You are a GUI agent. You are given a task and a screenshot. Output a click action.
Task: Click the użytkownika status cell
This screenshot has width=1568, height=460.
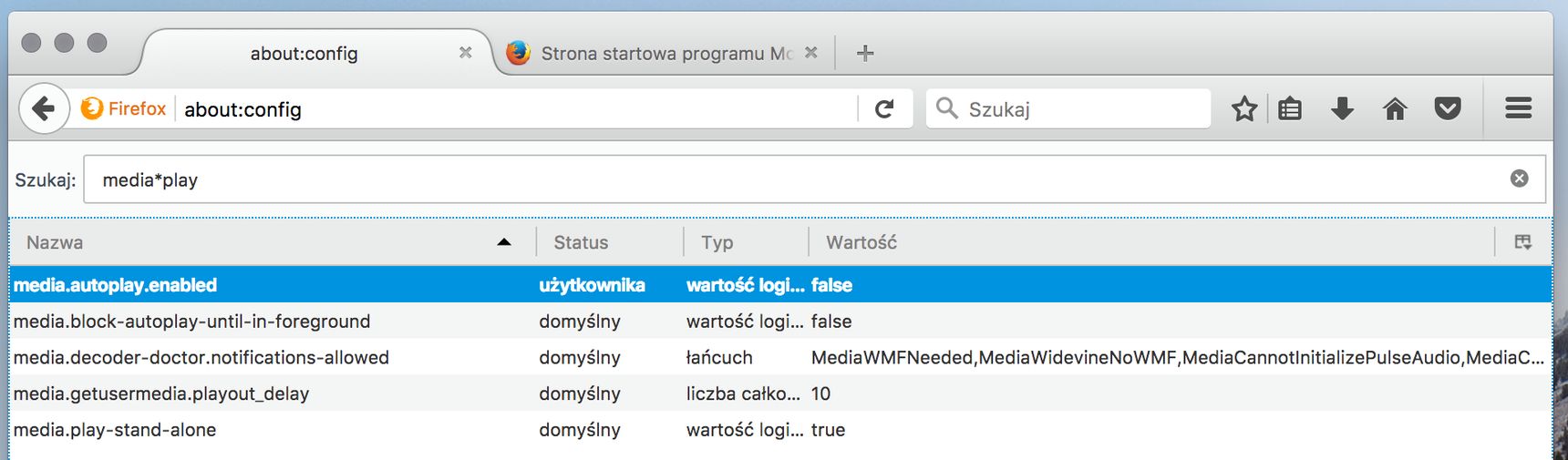592,285
